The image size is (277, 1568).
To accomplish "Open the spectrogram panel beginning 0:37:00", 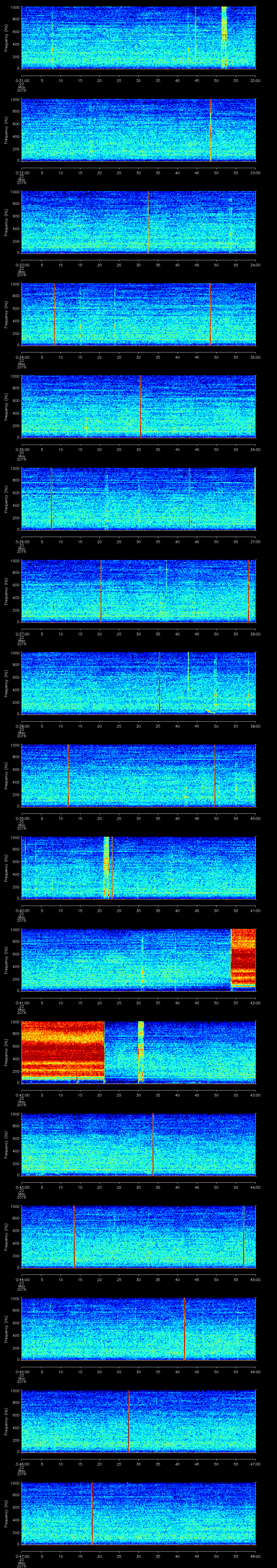I will (x=139, y=591).
